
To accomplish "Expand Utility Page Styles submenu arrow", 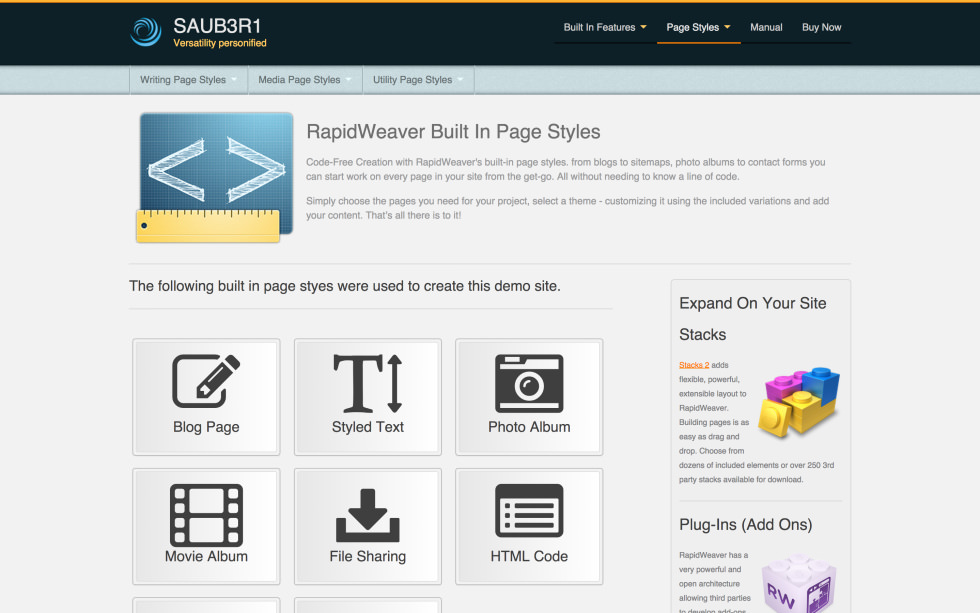I will pyautogui.click(x=460, y=79).
